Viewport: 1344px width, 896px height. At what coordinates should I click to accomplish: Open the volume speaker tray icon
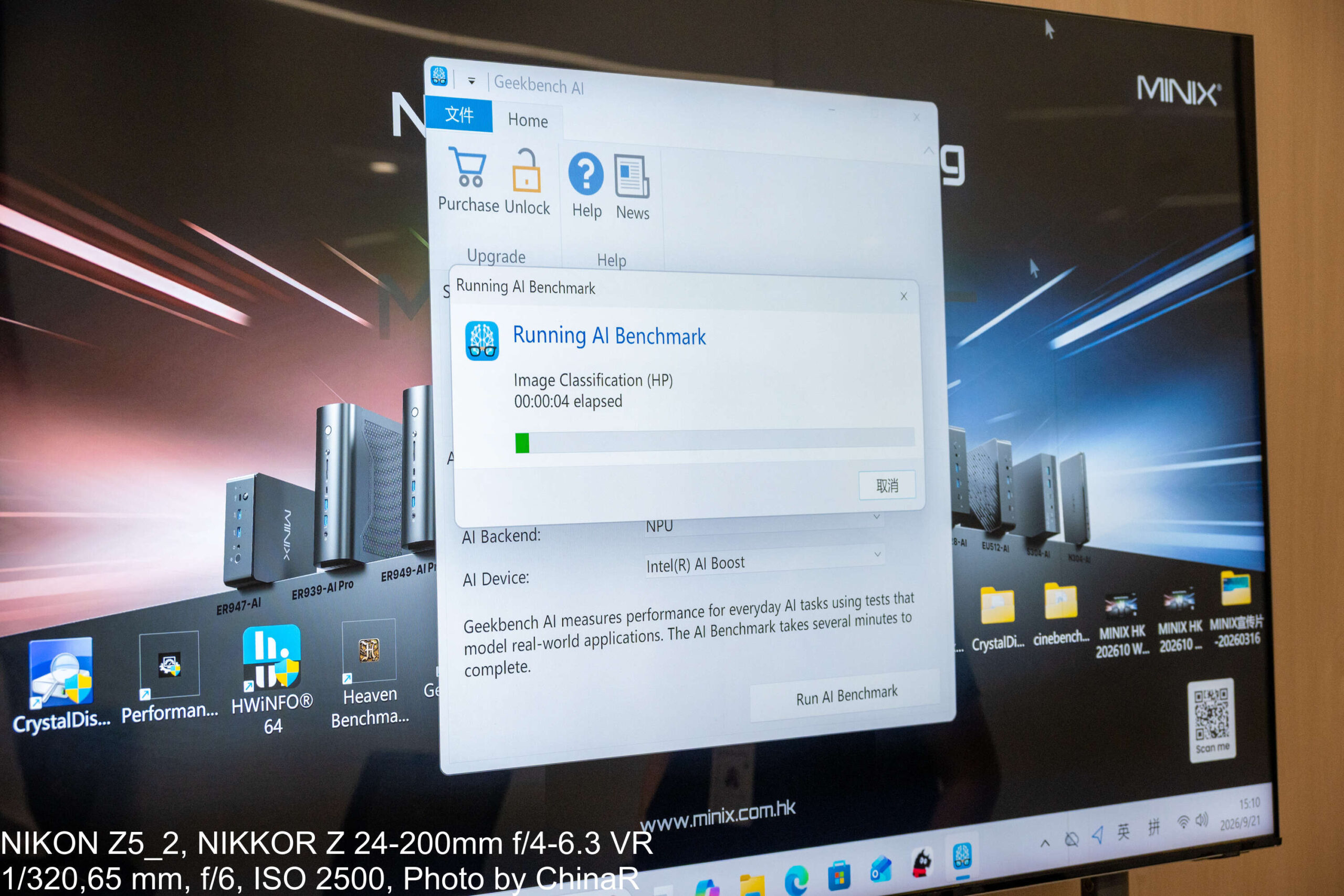1202,820
